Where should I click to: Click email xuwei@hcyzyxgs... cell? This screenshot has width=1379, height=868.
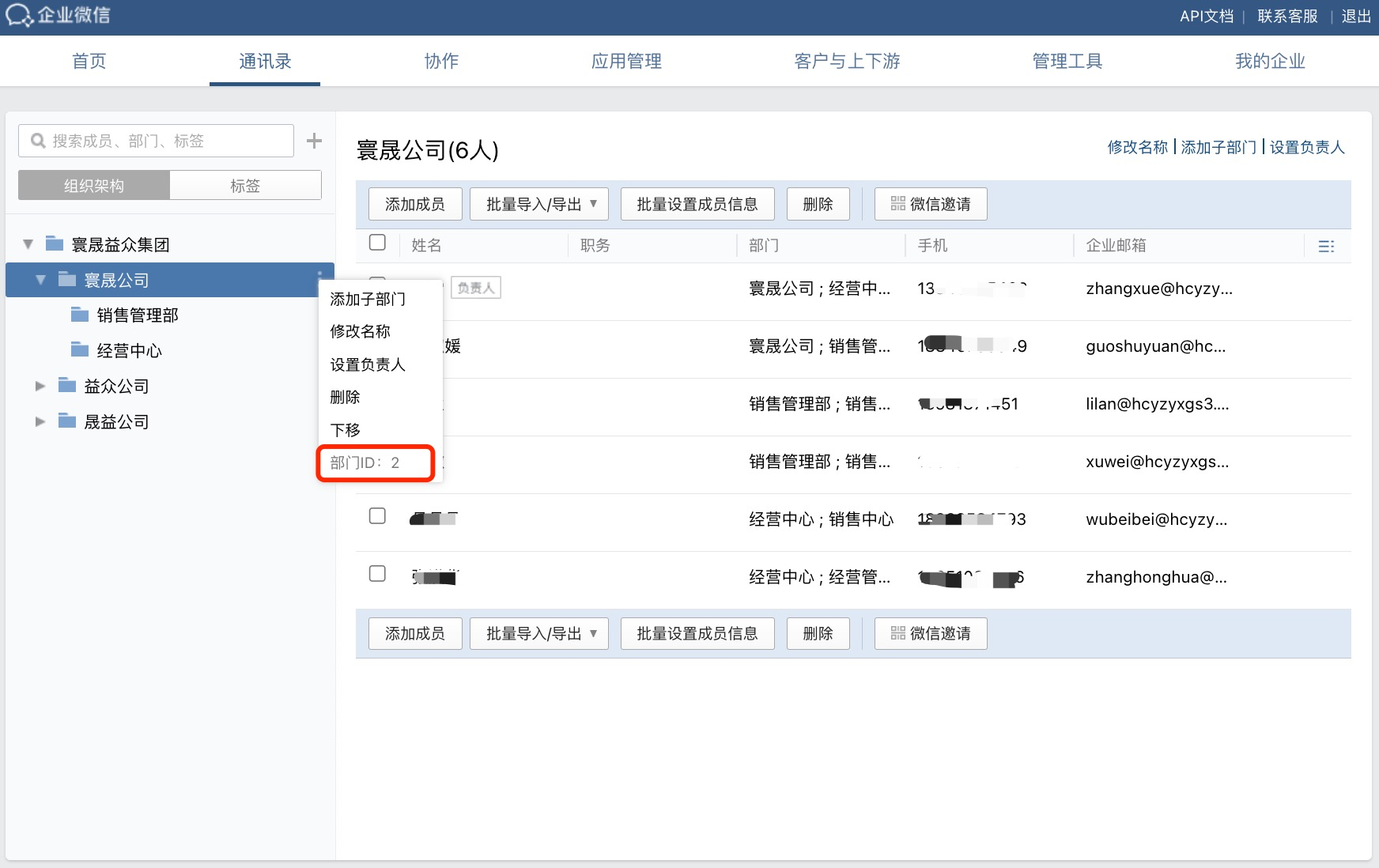pyautogui.click(x=1158, y=462)
